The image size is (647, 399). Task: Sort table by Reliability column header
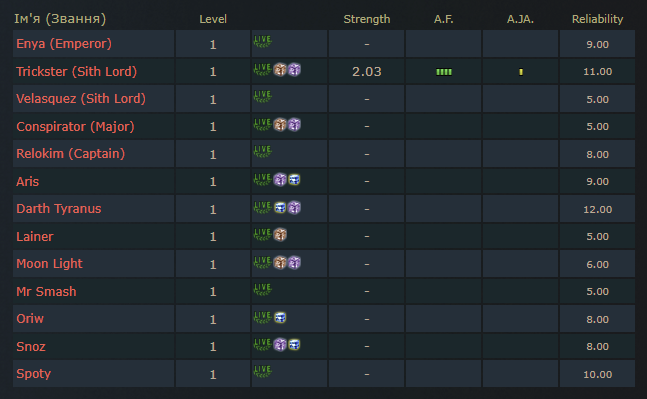click(x=597, y=19)
